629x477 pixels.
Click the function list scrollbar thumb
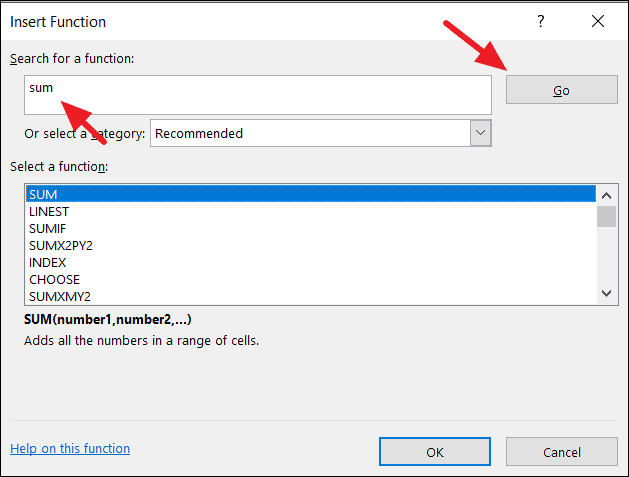point(607,217)
